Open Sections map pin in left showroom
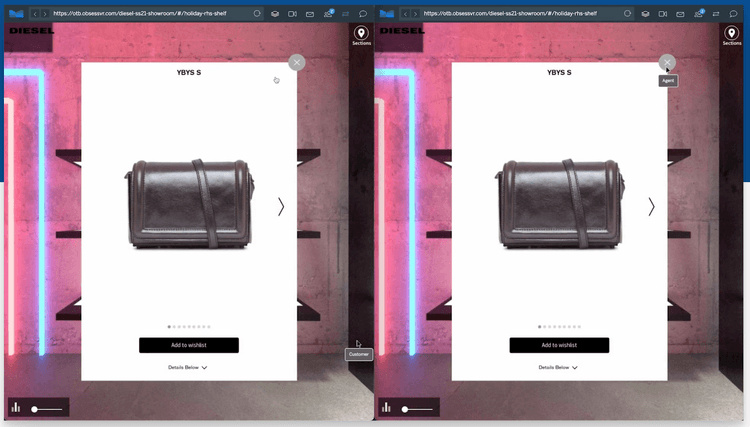The height and width of the screenshot is (427, 750). (x=361, y=34)
